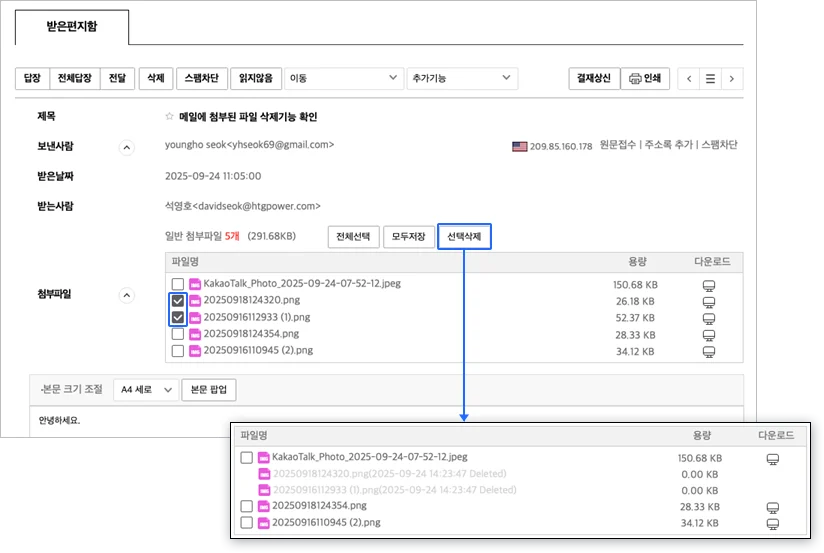Collapse the 첨부파일 attachment section
The width and height of the screenshot is (824, 553).
pos(126,295)
